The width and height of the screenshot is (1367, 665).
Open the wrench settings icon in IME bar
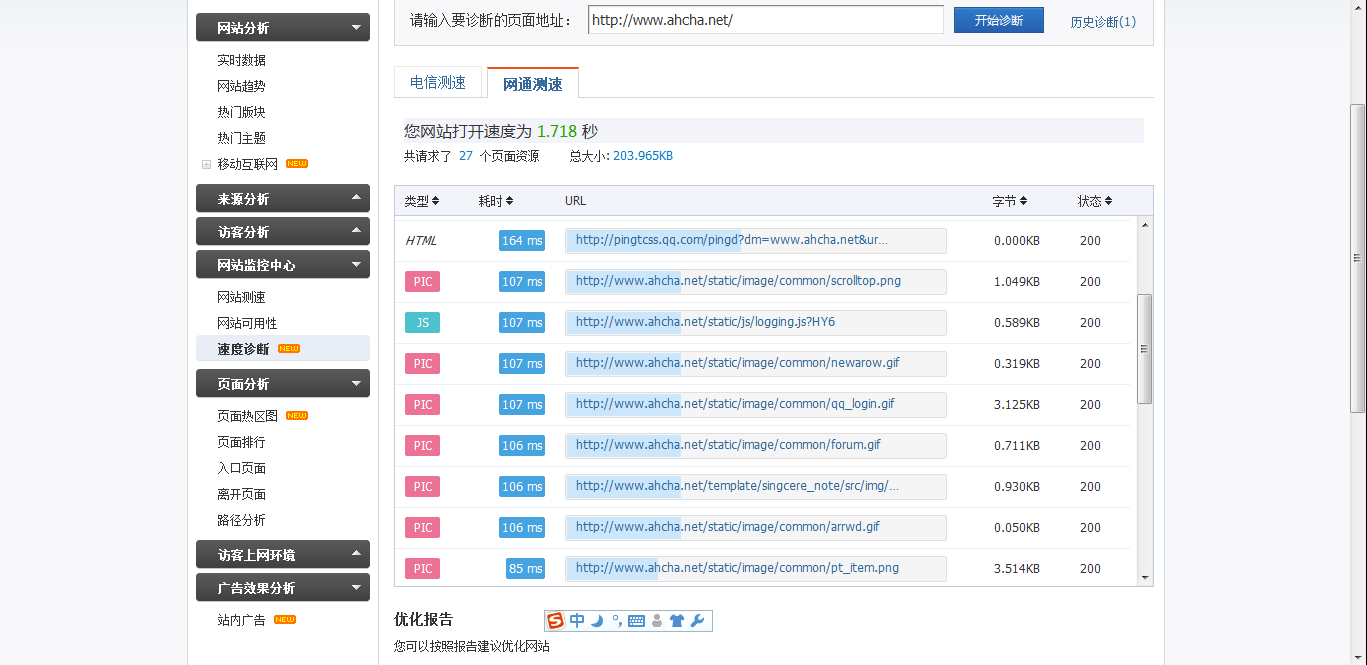click(x=697, y=621)
